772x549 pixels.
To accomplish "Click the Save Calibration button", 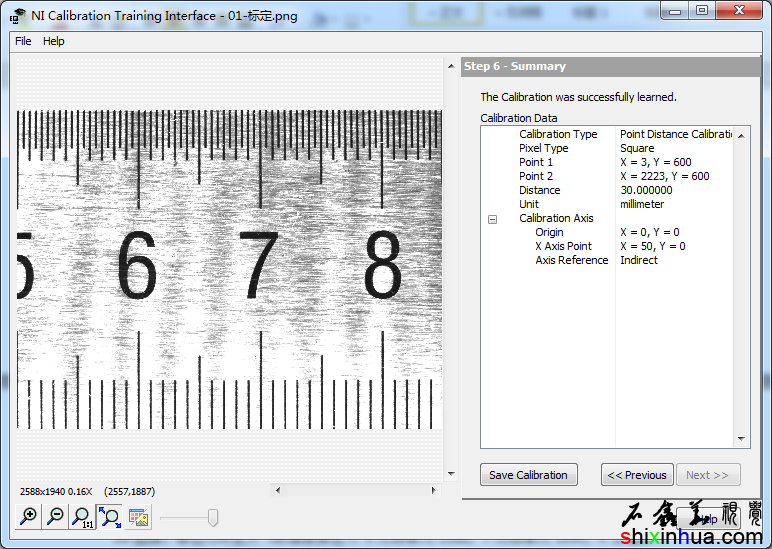I will tap(528, 475).
